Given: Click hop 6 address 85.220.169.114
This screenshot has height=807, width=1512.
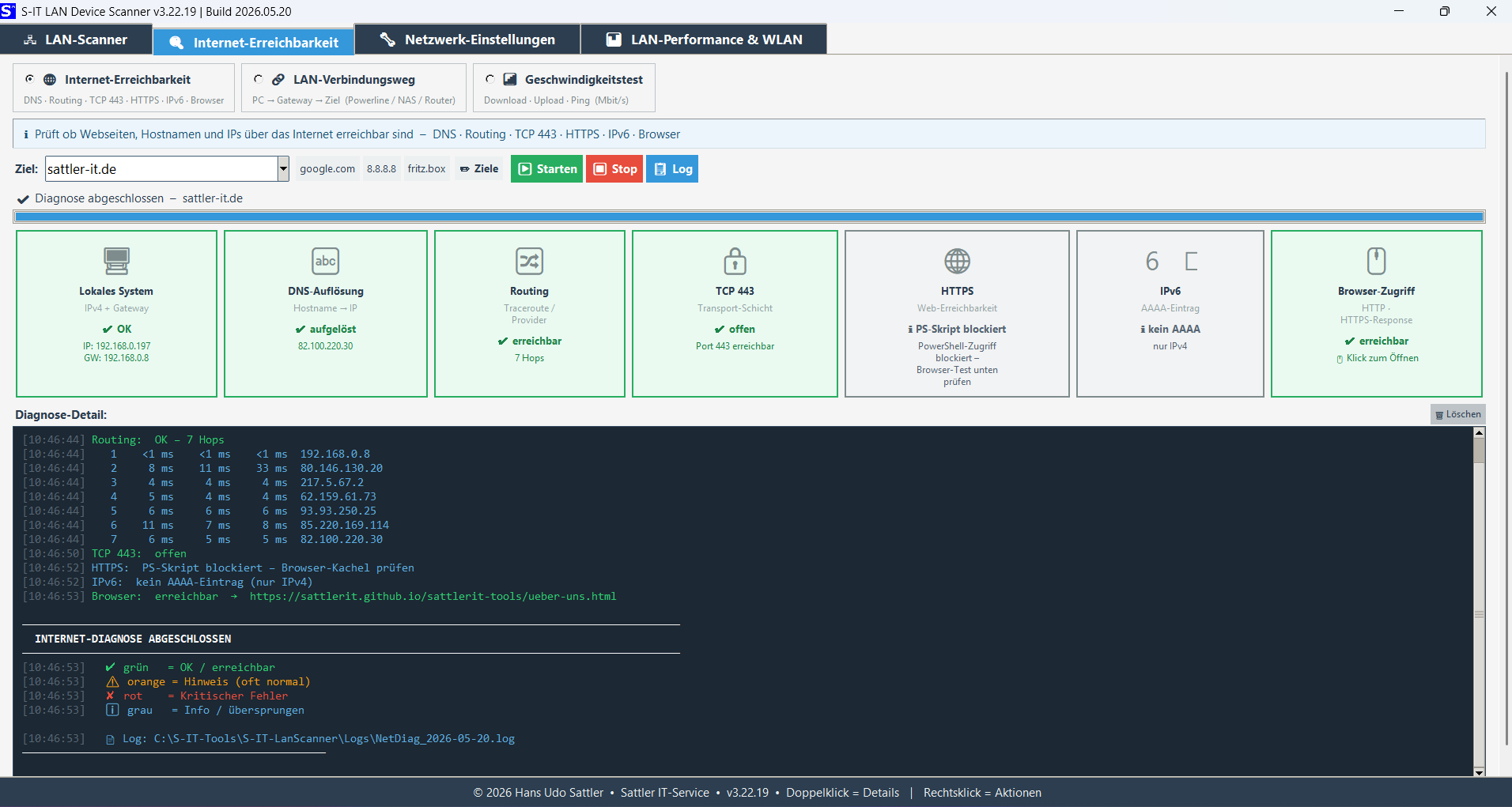Looking at the screenshot, I should [x=344, y=526].
